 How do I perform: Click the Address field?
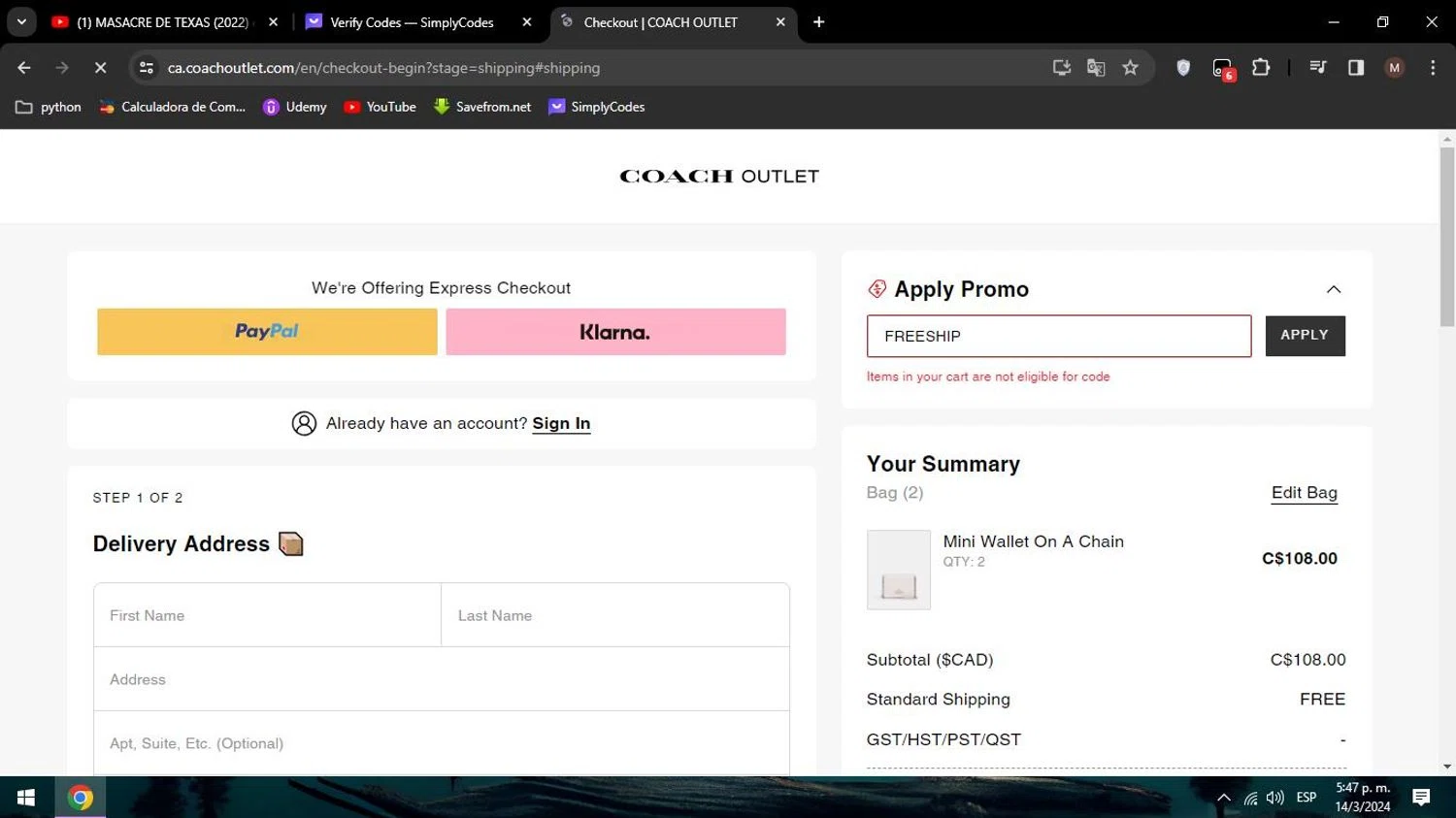click(x=442, y=679)
